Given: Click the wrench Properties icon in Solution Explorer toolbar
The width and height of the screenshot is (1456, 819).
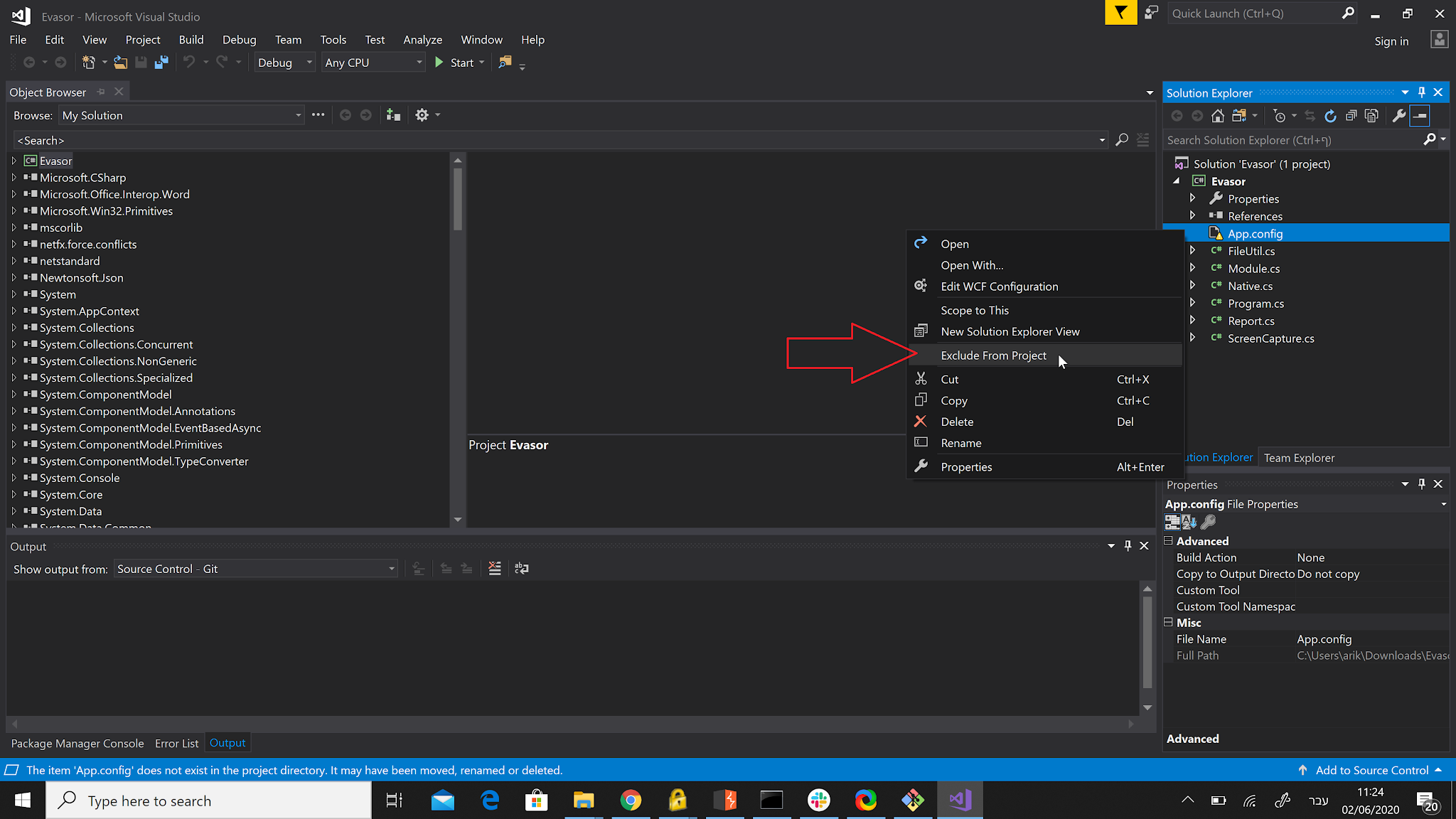Looking at the screenshot, I should 1398,116.
